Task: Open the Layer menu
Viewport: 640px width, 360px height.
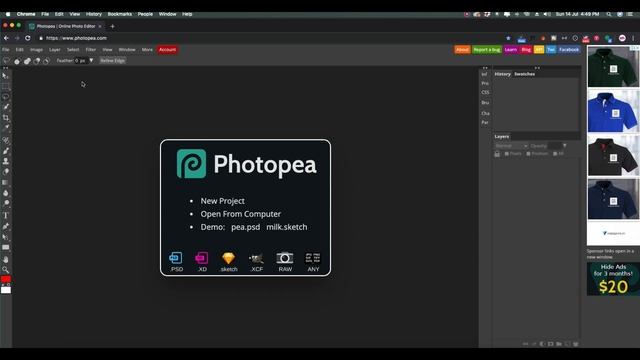Action: pos(55,50)
